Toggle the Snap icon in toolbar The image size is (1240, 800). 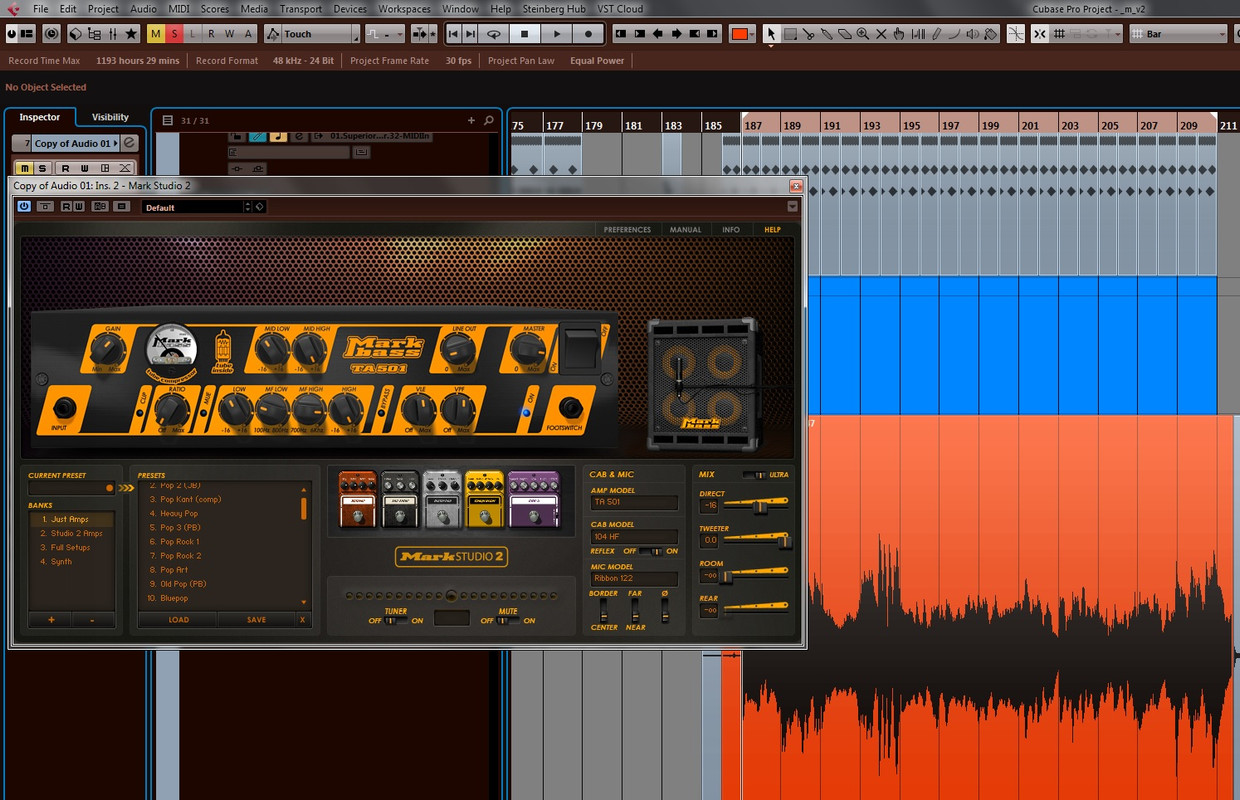tap(1039, 34)
